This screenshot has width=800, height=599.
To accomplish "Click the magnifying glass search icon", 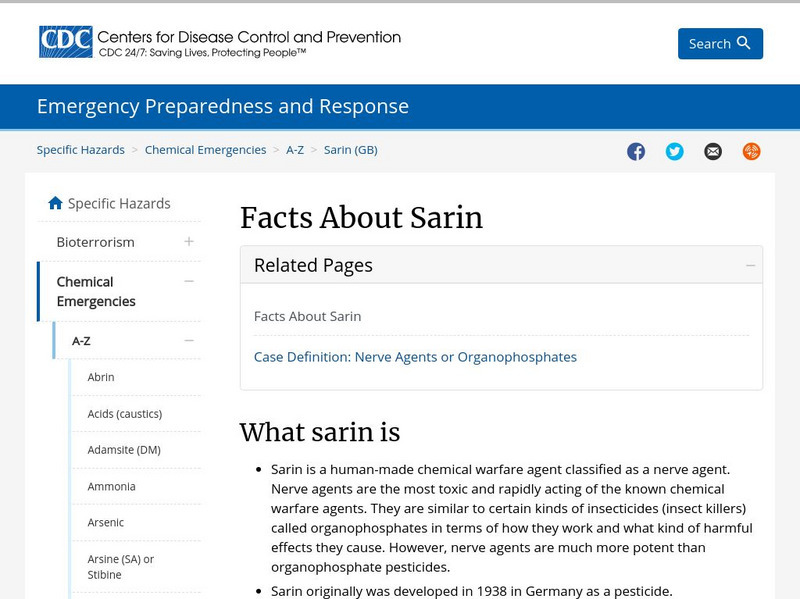I will (741, 44).
